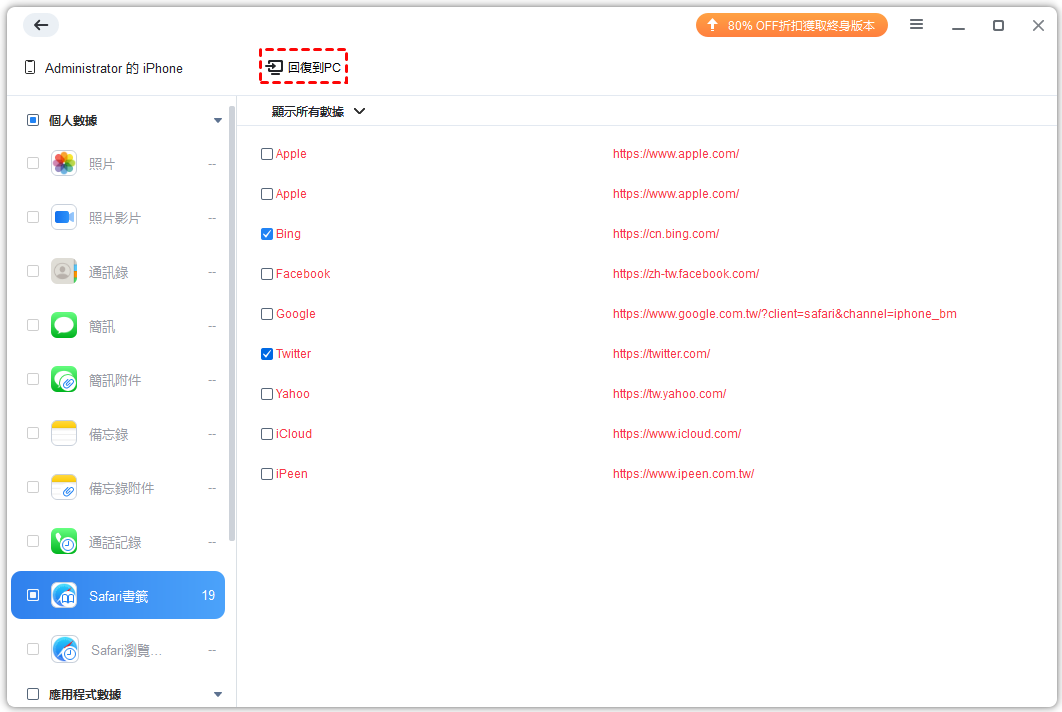Collapse the 個人數據 section arrow
The image size is (1062, 712).
coord(218,121)
